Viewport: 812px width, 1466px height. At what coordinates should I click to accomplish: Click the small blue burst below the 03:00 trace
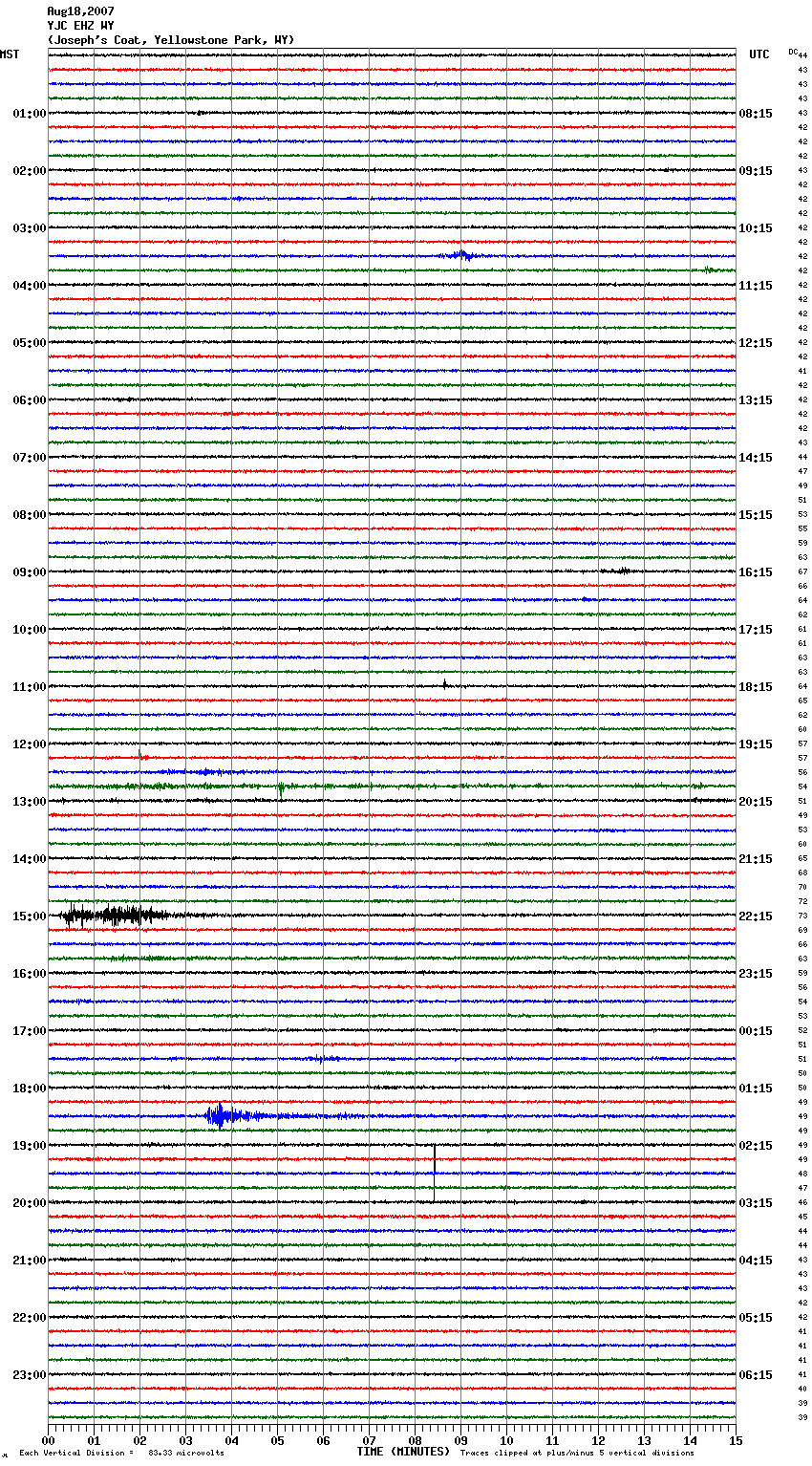tap(461, 255)
